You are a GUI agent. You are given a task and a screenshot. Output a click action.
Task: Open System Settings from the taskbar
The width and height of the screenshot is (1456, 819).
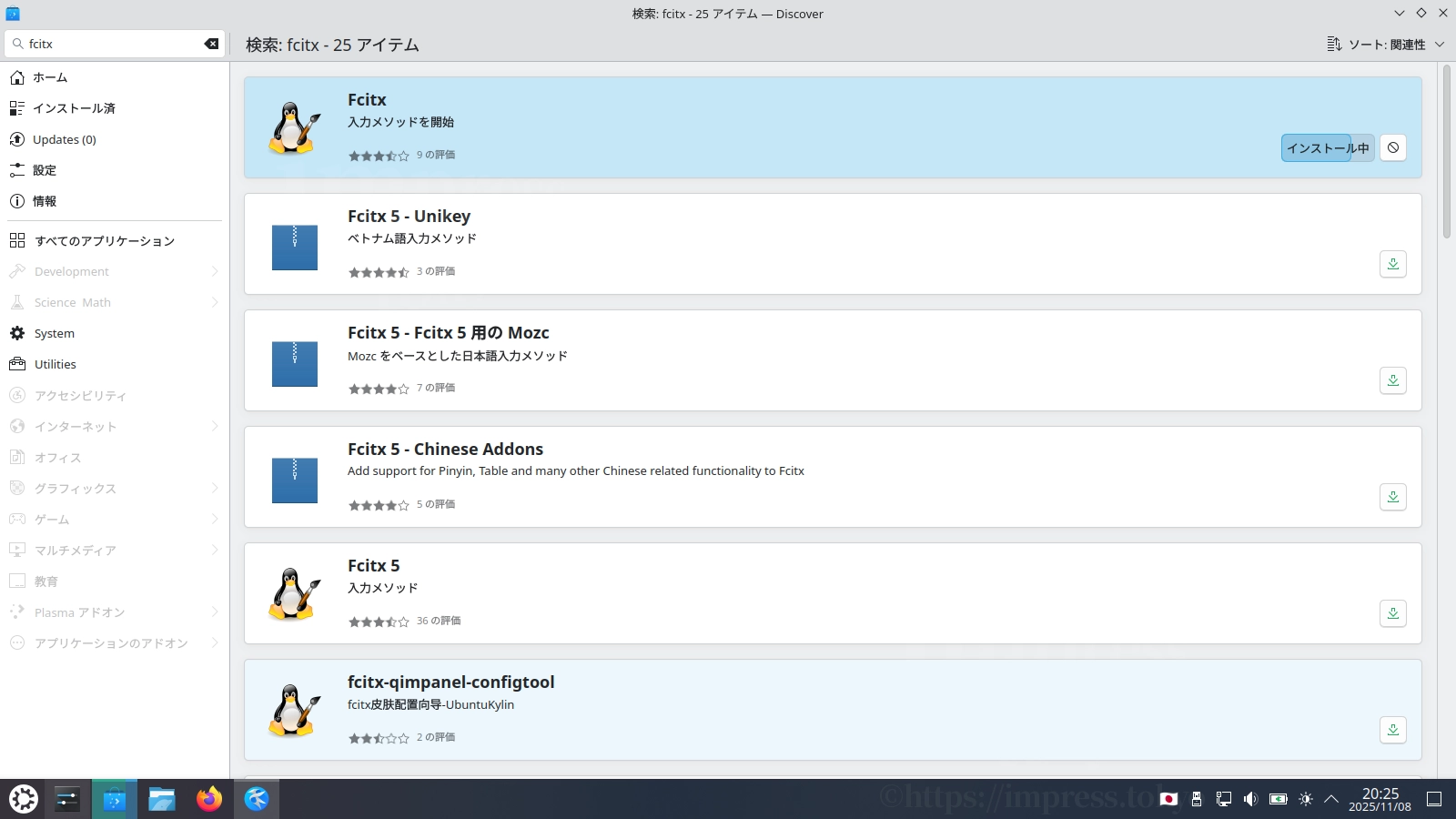(67, 799)
